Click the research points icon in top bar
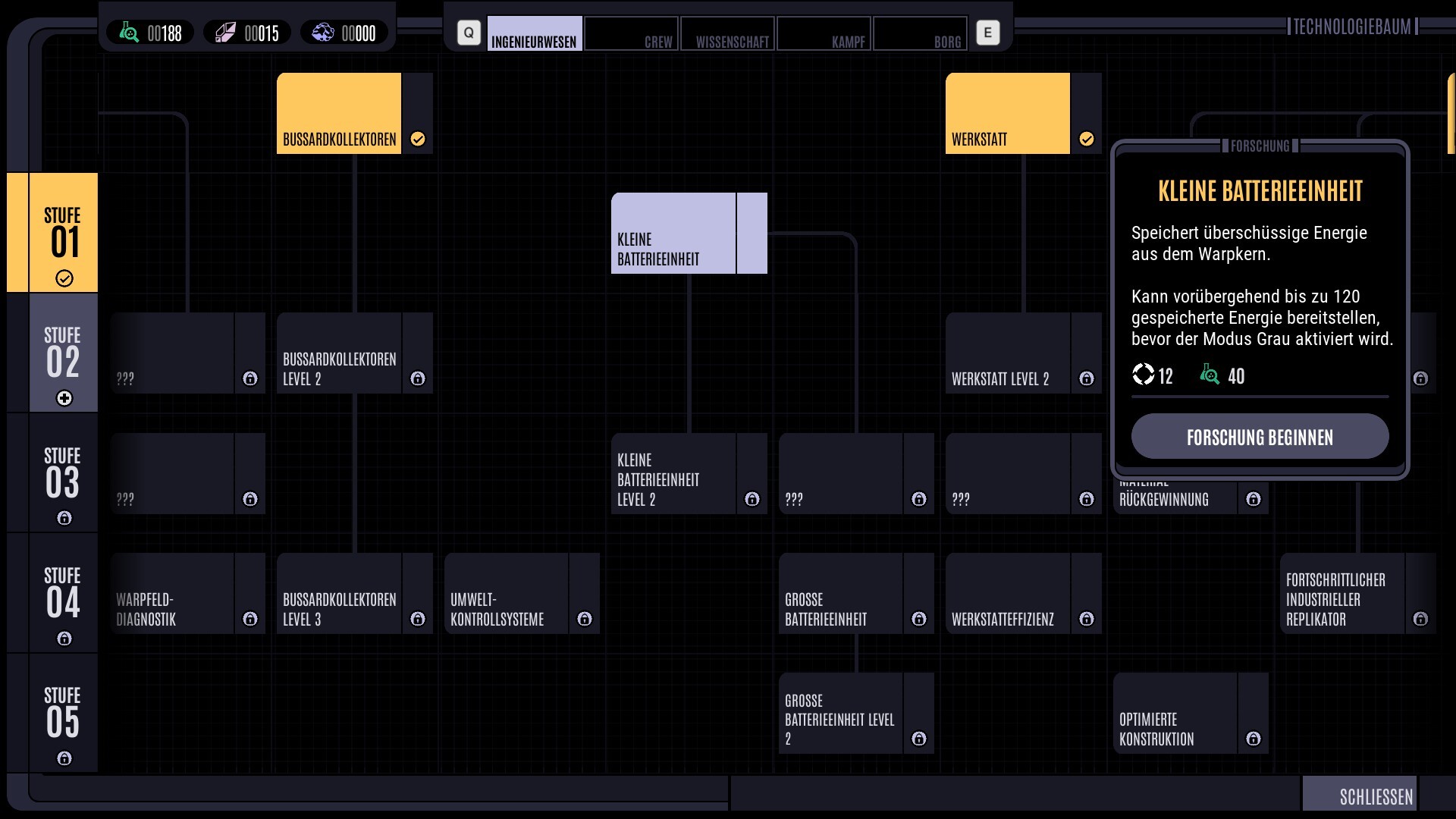 click(x=129, y=33)
